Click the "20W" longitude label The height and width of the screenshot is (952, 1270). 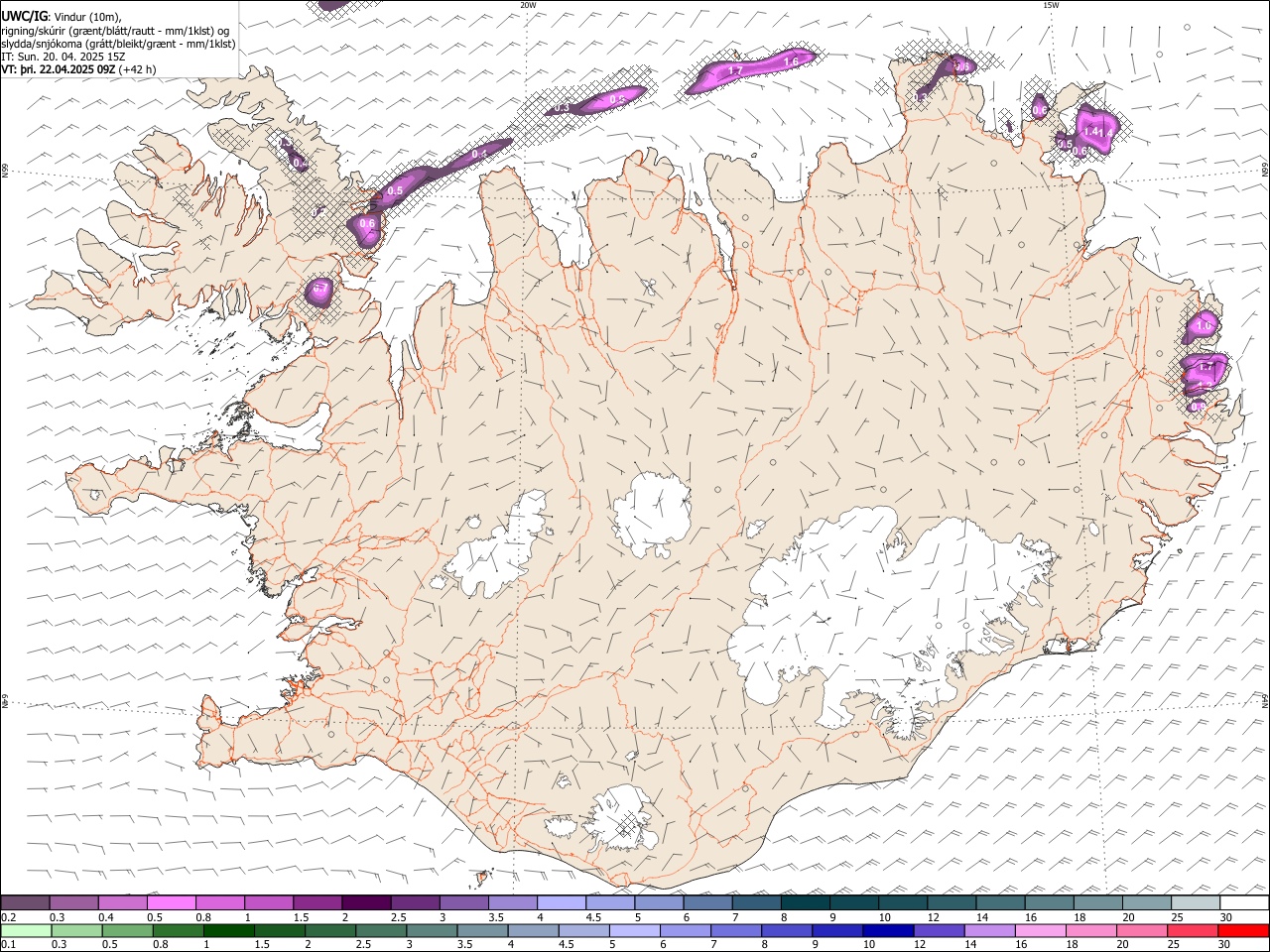pos(528,5)
